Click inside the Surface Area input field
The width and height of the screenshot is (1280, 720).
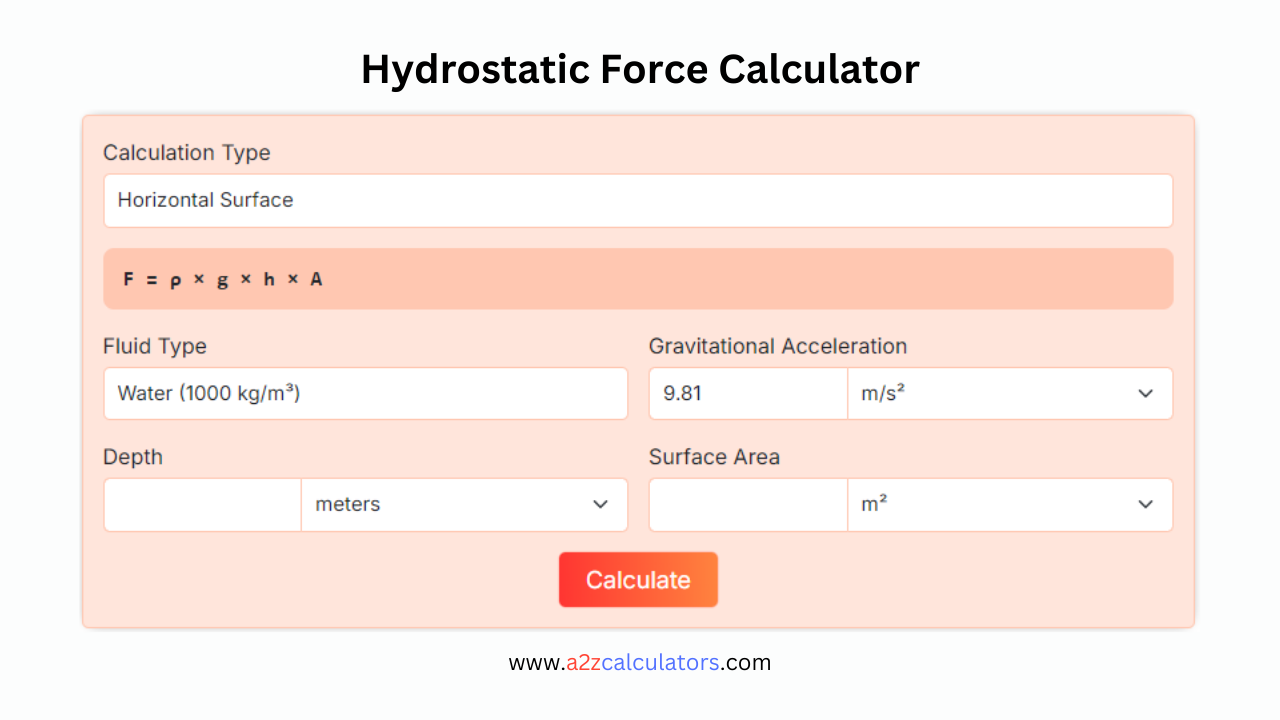[748, 505]
